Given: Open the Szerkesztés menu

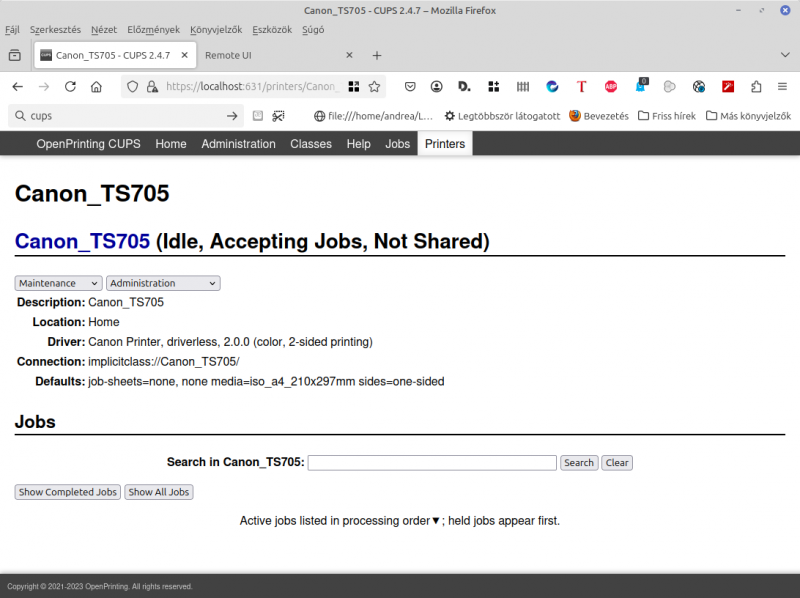Looking at the screenshot, I should click(x=55, y=30).
